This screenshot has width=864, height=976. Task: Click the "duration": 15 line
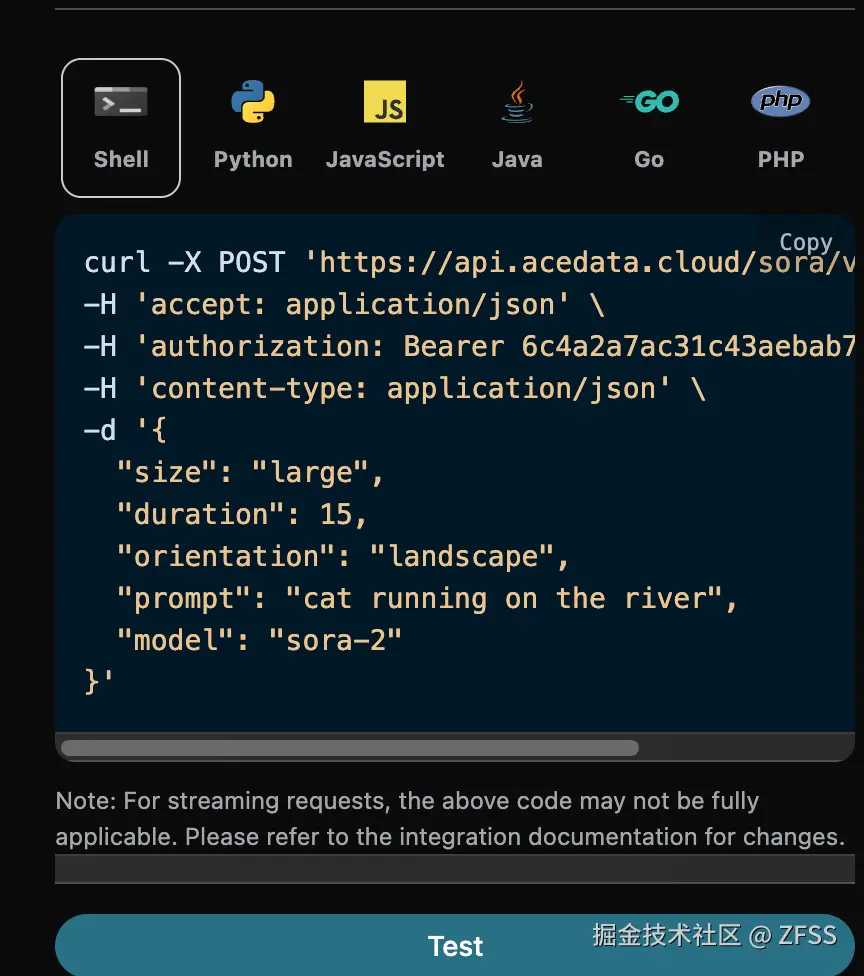(242, 515)
